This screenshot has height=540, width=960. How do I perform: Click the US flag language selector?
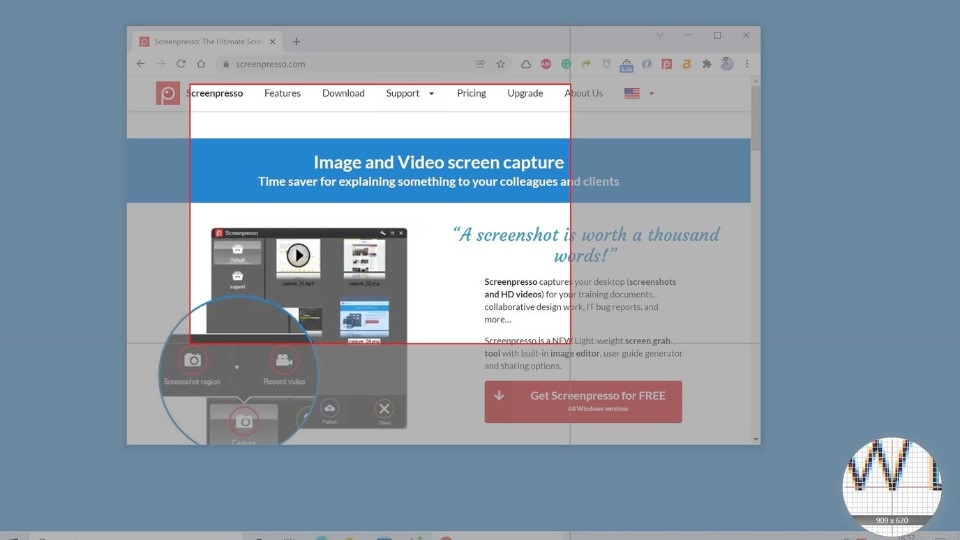click(632, 93)
